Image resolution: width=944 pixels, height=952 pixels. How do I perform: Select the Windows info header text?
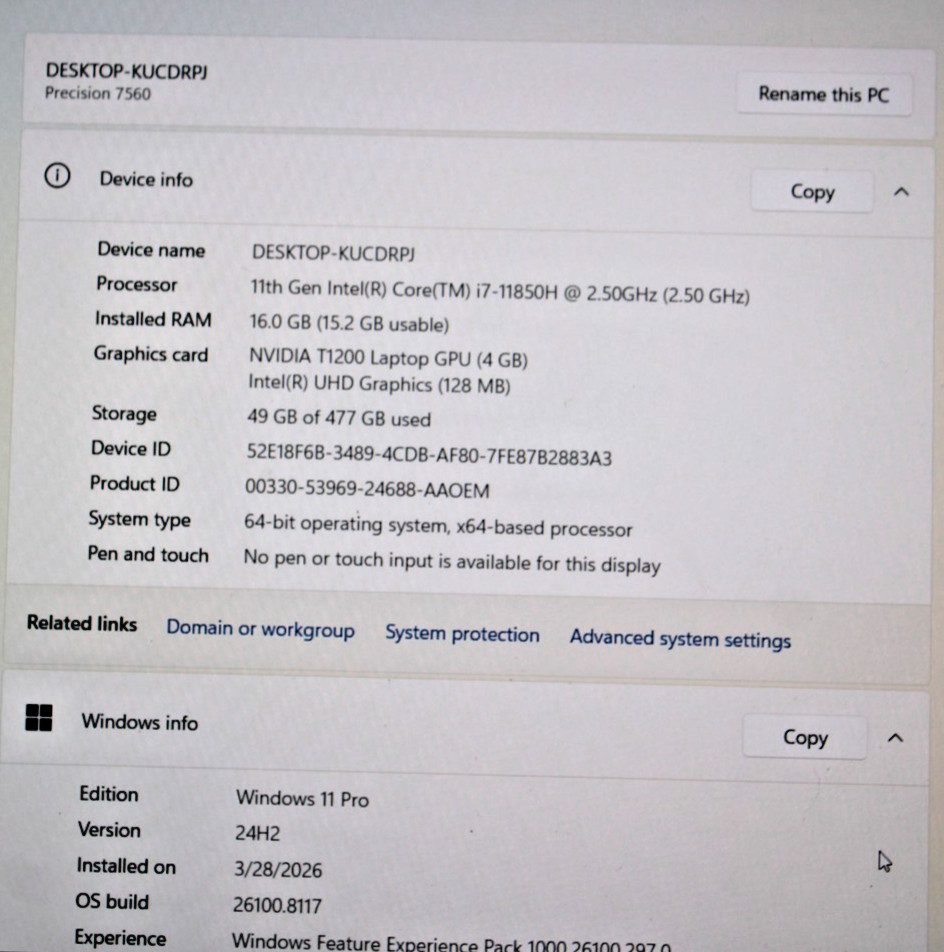point(140,722)
